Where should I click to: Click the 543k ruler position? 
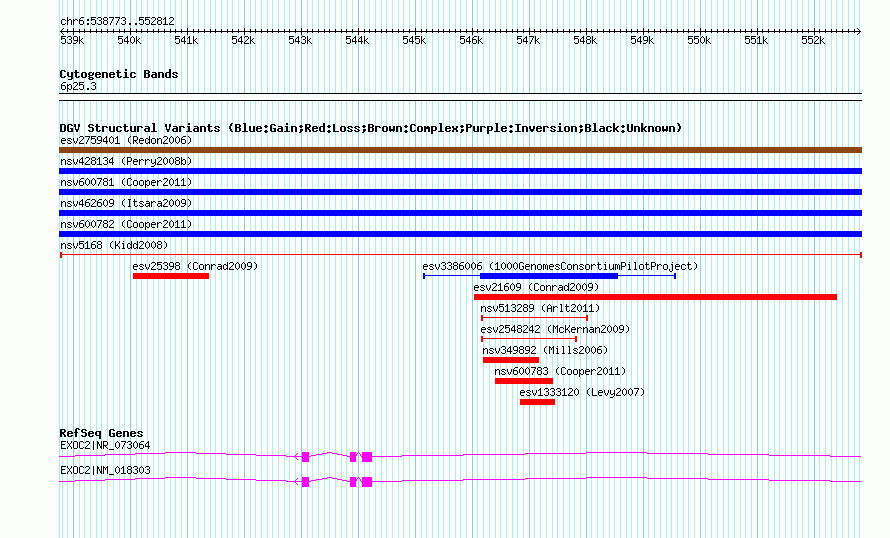click(300, 40)
